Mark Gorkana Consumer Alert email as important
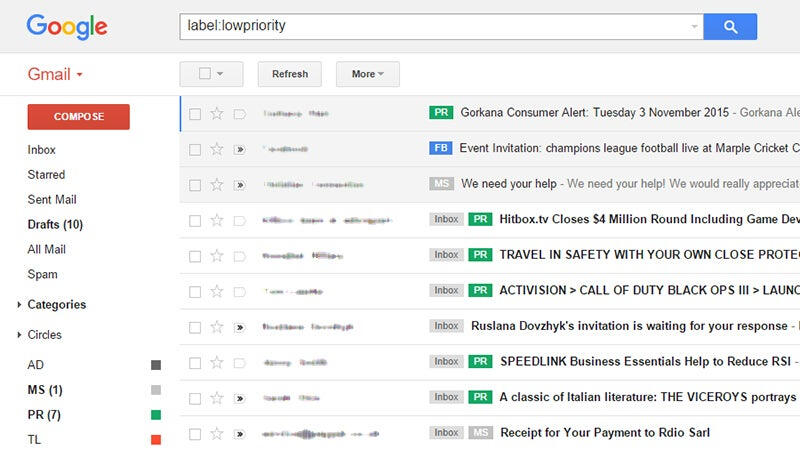Image resolution: width=800 pixels, height=450 pixels. point(240,114)
